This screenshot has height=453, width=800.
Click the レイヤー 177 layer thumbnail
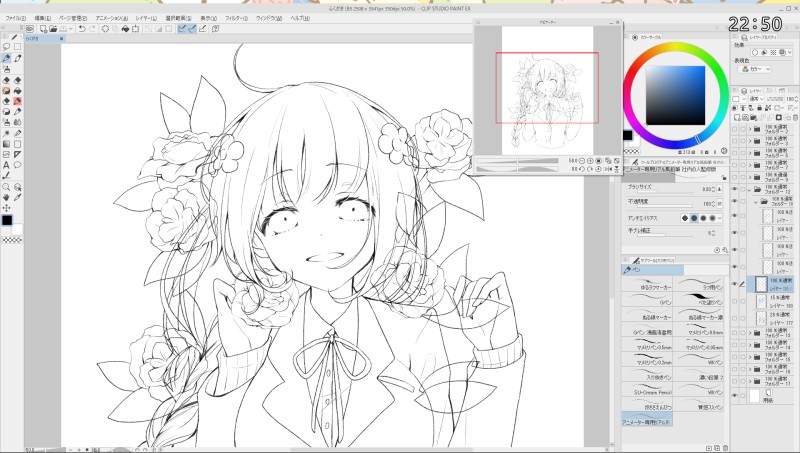point(761,319)
